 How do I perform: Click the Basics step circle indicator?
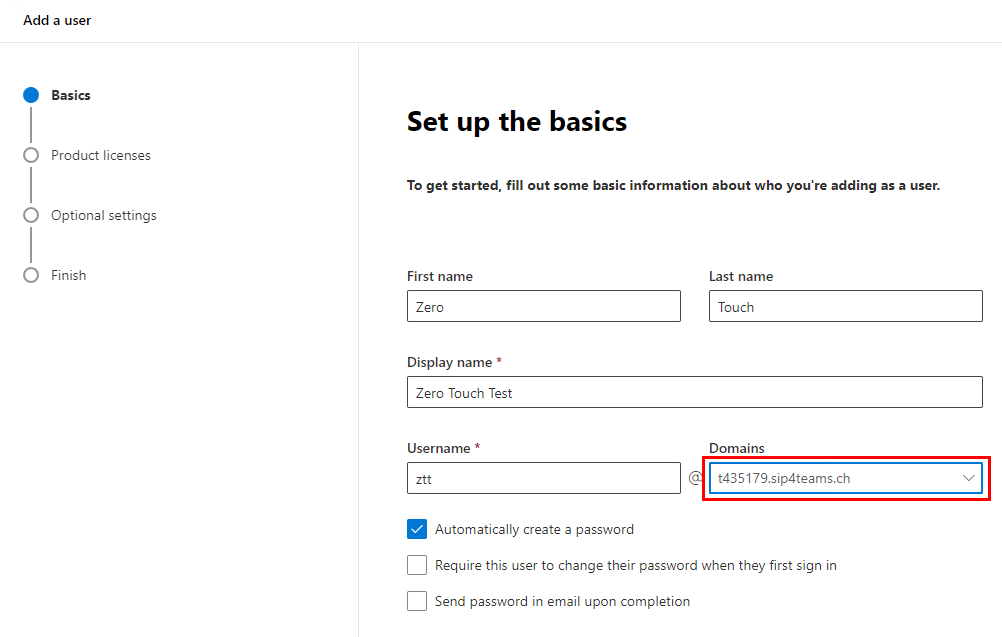point(31,95)
